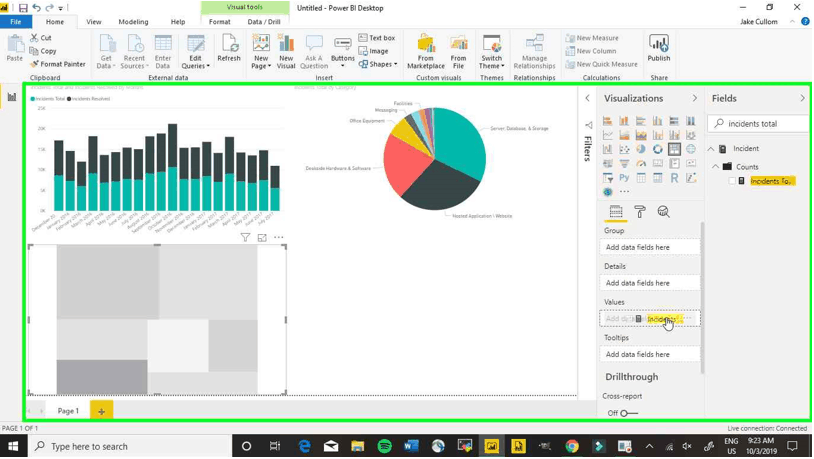814x459 pixels.
Task: Select the Scatter chart visualization
Action: 624,149
